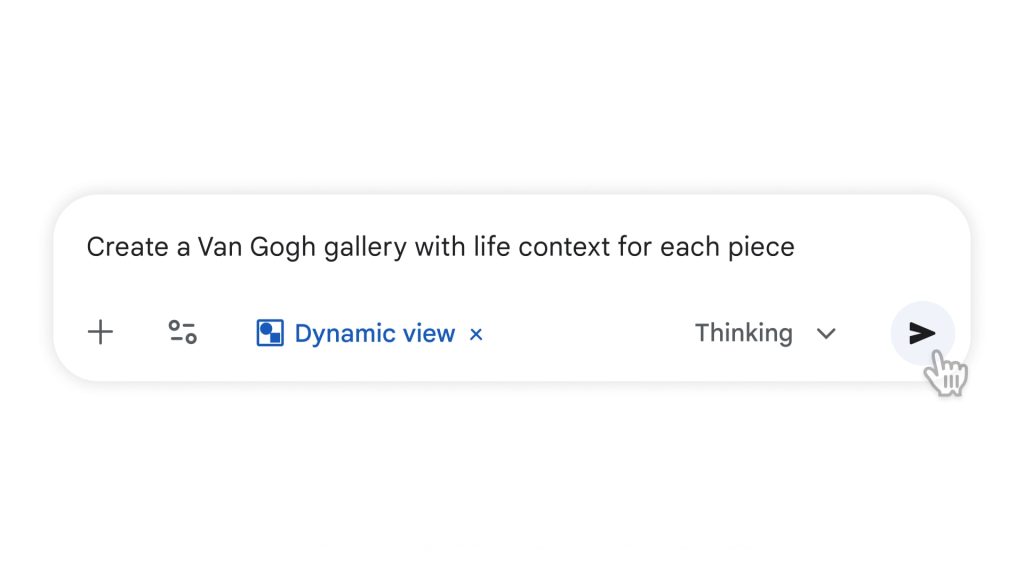Click the circular send button background
This screenshot has height=576, width=1024.
922,334
